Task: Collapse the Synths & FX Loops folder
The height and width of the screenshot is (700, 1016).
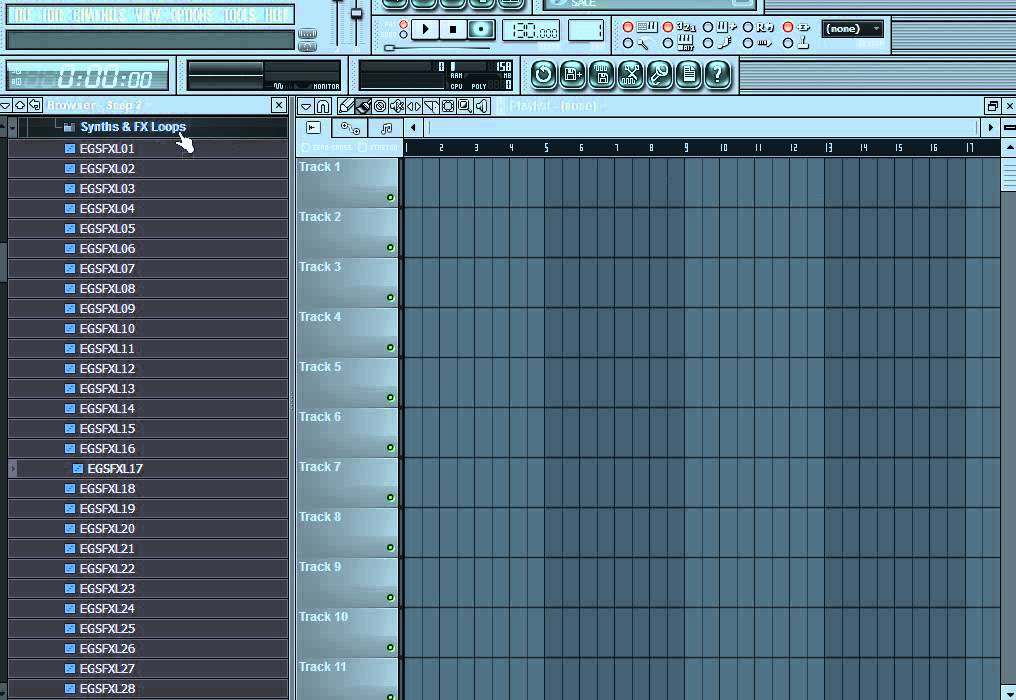Action: pyautogui.click(x=133, y=127)
